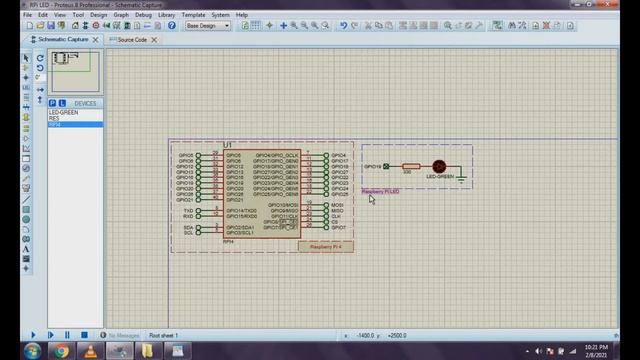The height and width of the screenshot is (360, 640).
Task: Close the Schematic Capture tab
Action: pyautogui.click(x=95, y=40)
